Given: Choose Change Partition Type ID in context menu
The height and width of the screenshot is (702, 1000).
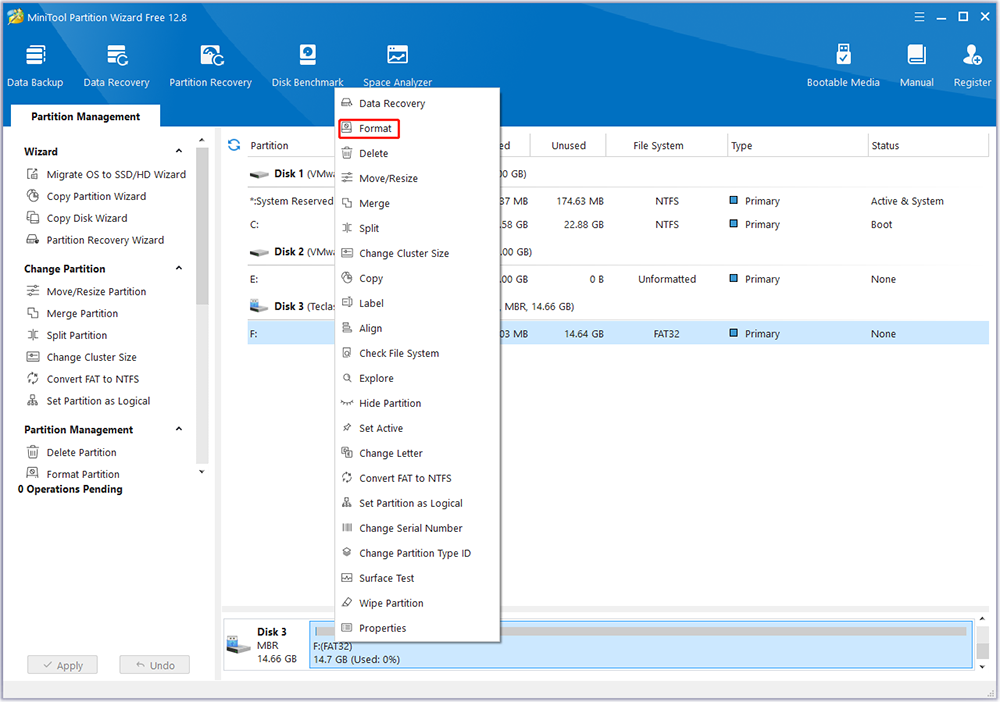Looking at the screenshot, I should pos(417,553).
